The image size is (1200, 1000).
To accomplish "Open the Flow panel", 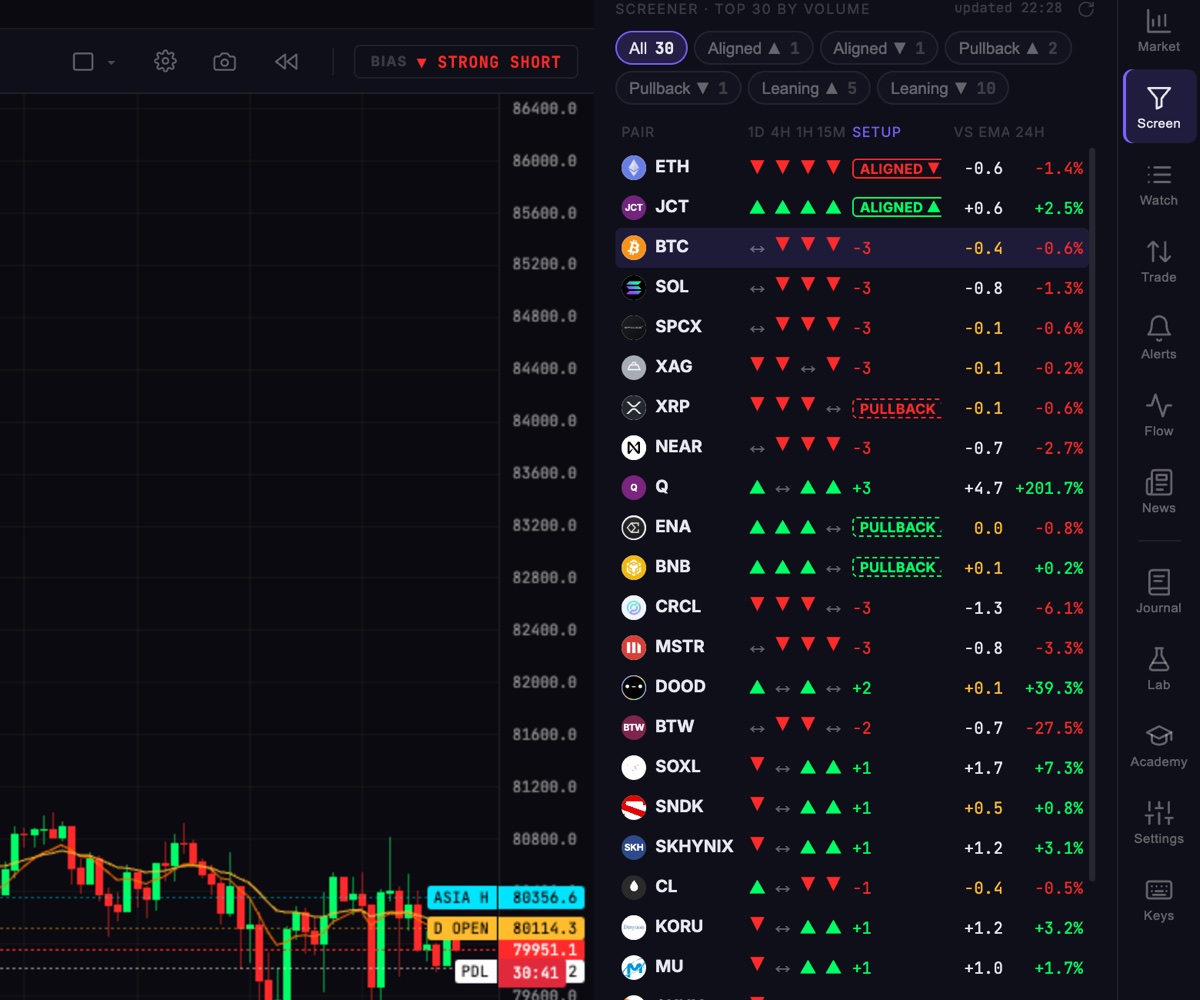I will (x=1158, y=416).
